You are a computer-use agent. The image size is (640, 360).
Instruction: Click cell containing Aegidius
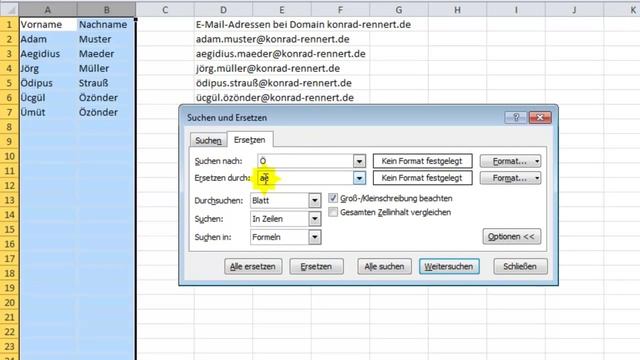[48, 54]
